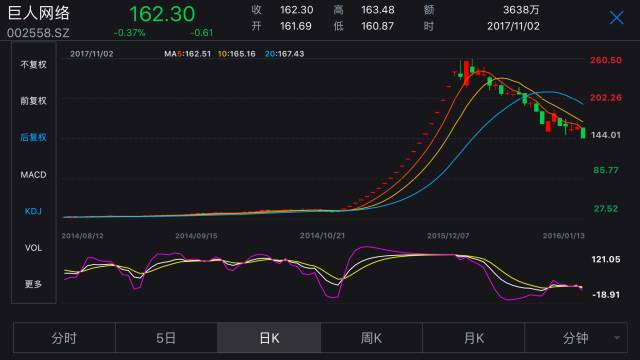Select 后复权 price adjustment option
The image size is (640, 360).
(33, 138)
